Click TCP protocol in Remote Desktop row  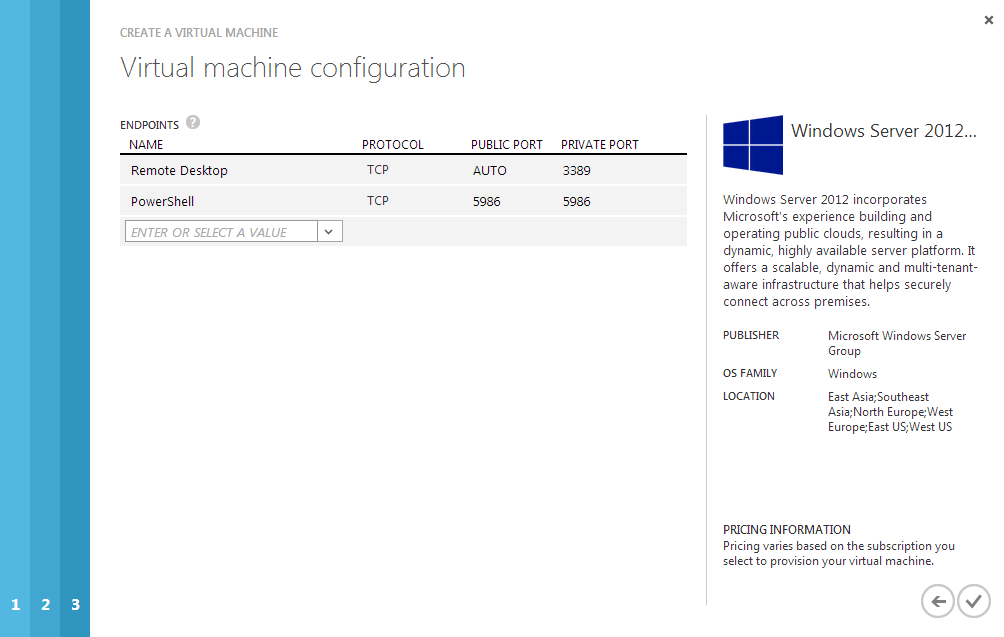(378, 170)
